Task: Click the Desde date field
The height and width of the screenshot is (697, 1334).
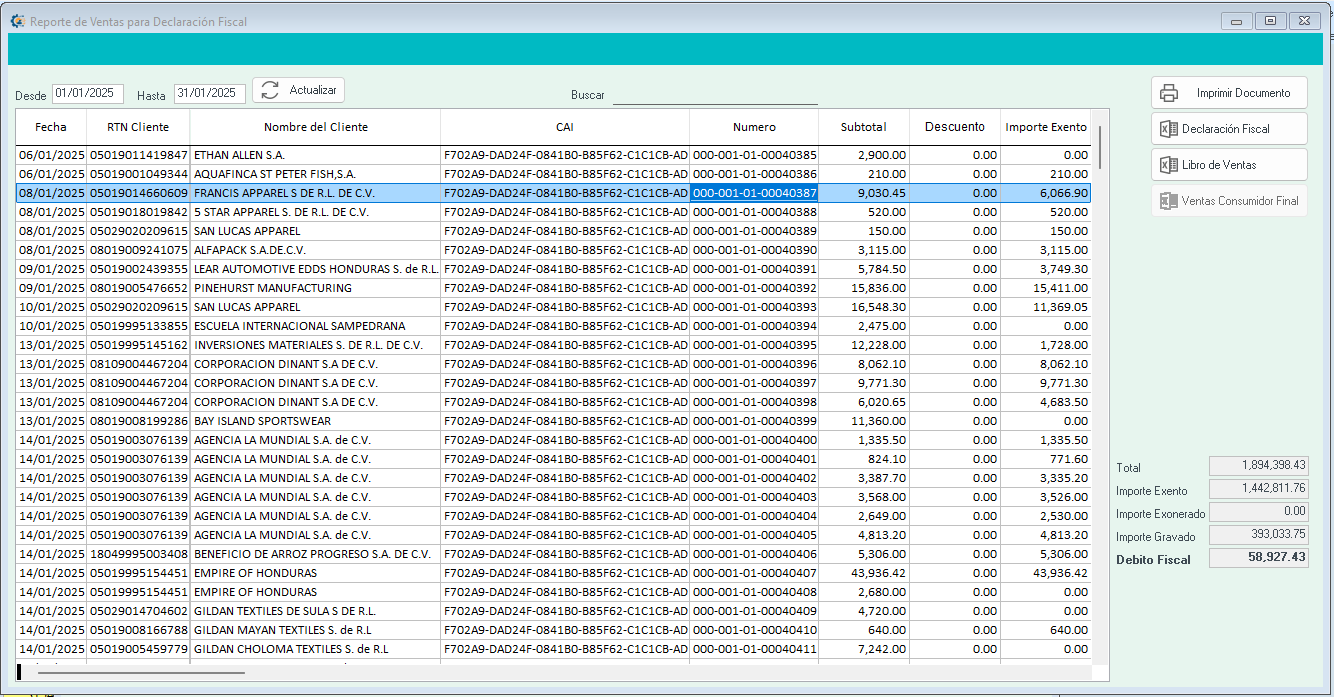Action: (88, 93)
